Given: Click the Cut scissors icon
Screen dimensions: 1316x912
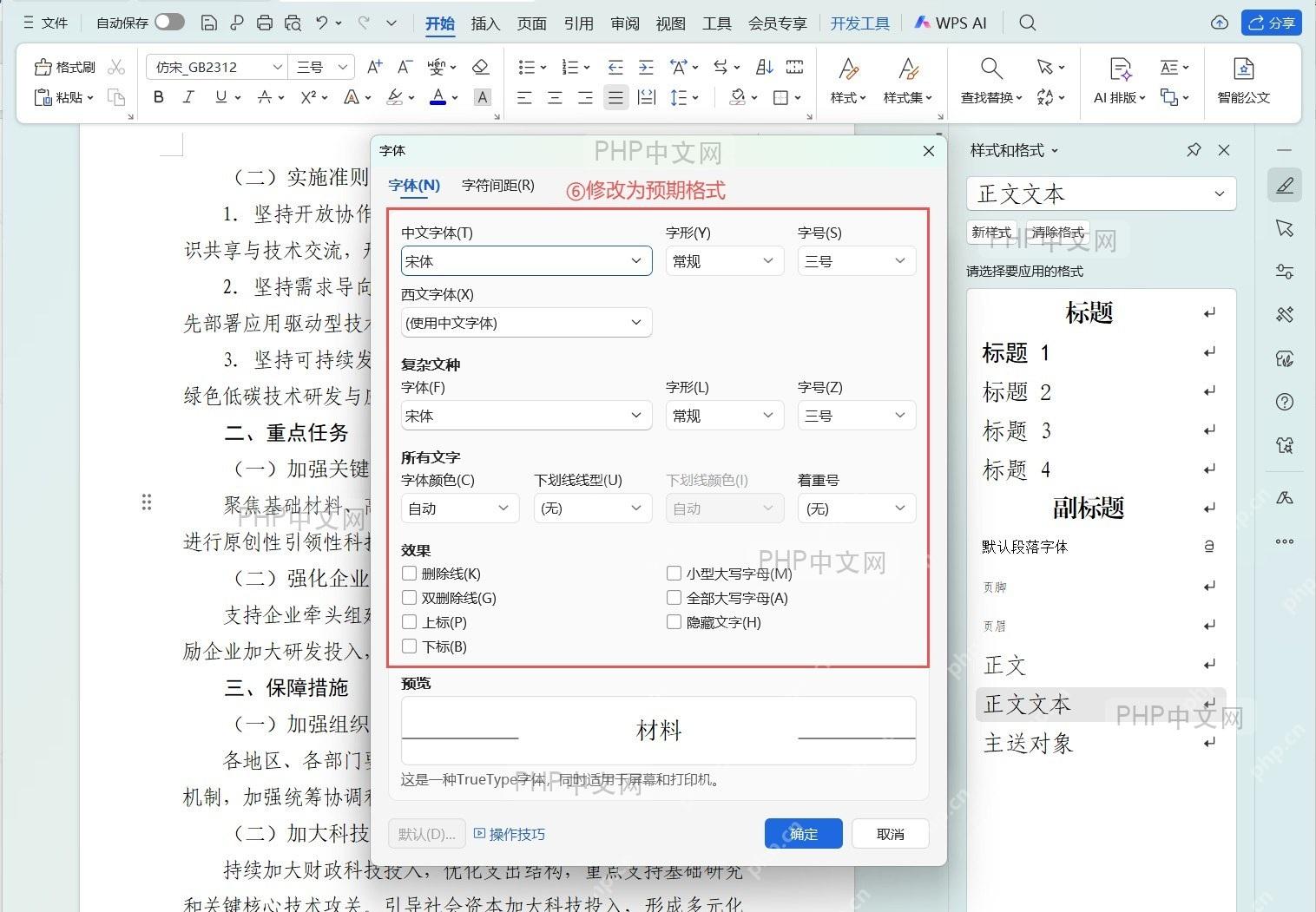Looking at the screenshot, I should 117,67.
